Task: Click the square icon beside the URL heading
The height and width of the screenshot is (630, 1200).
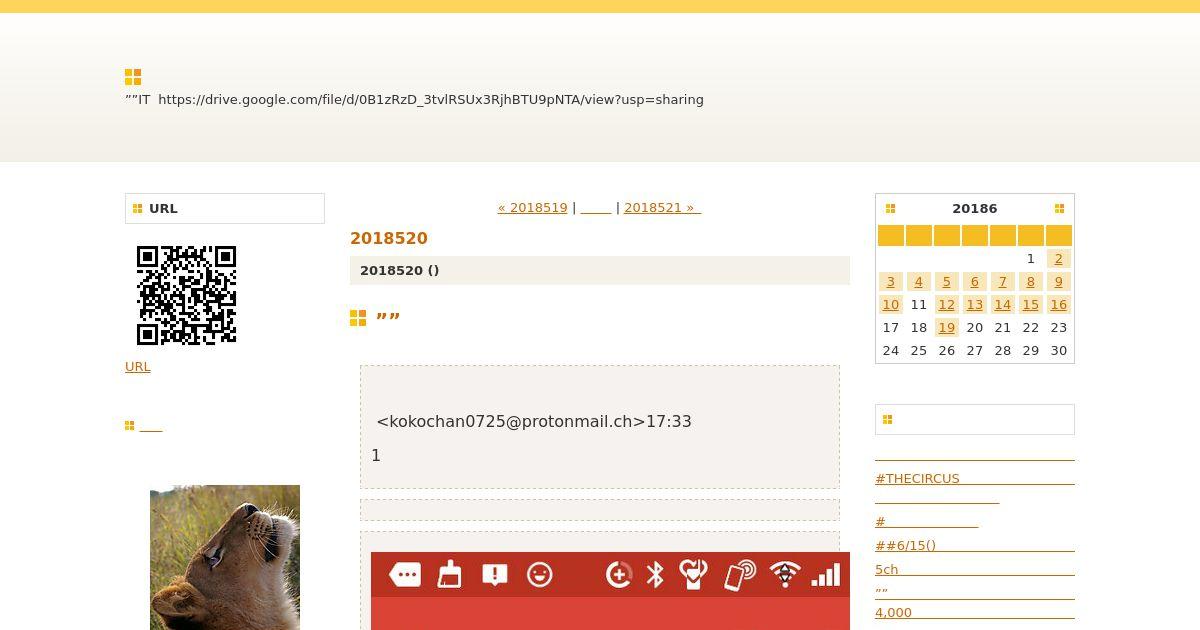Action: [138, 209]
